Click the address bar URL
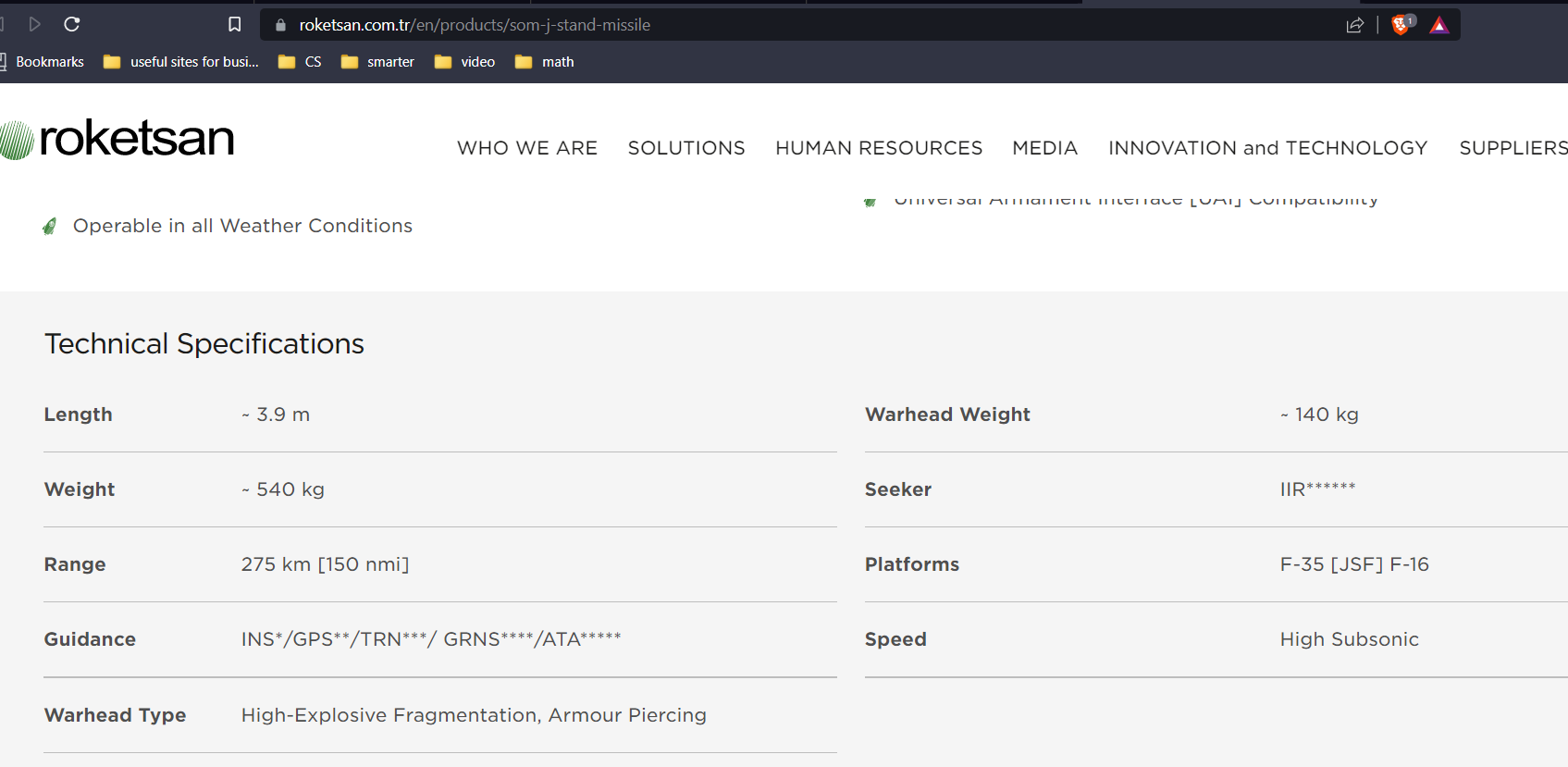 tap(475, 25)
